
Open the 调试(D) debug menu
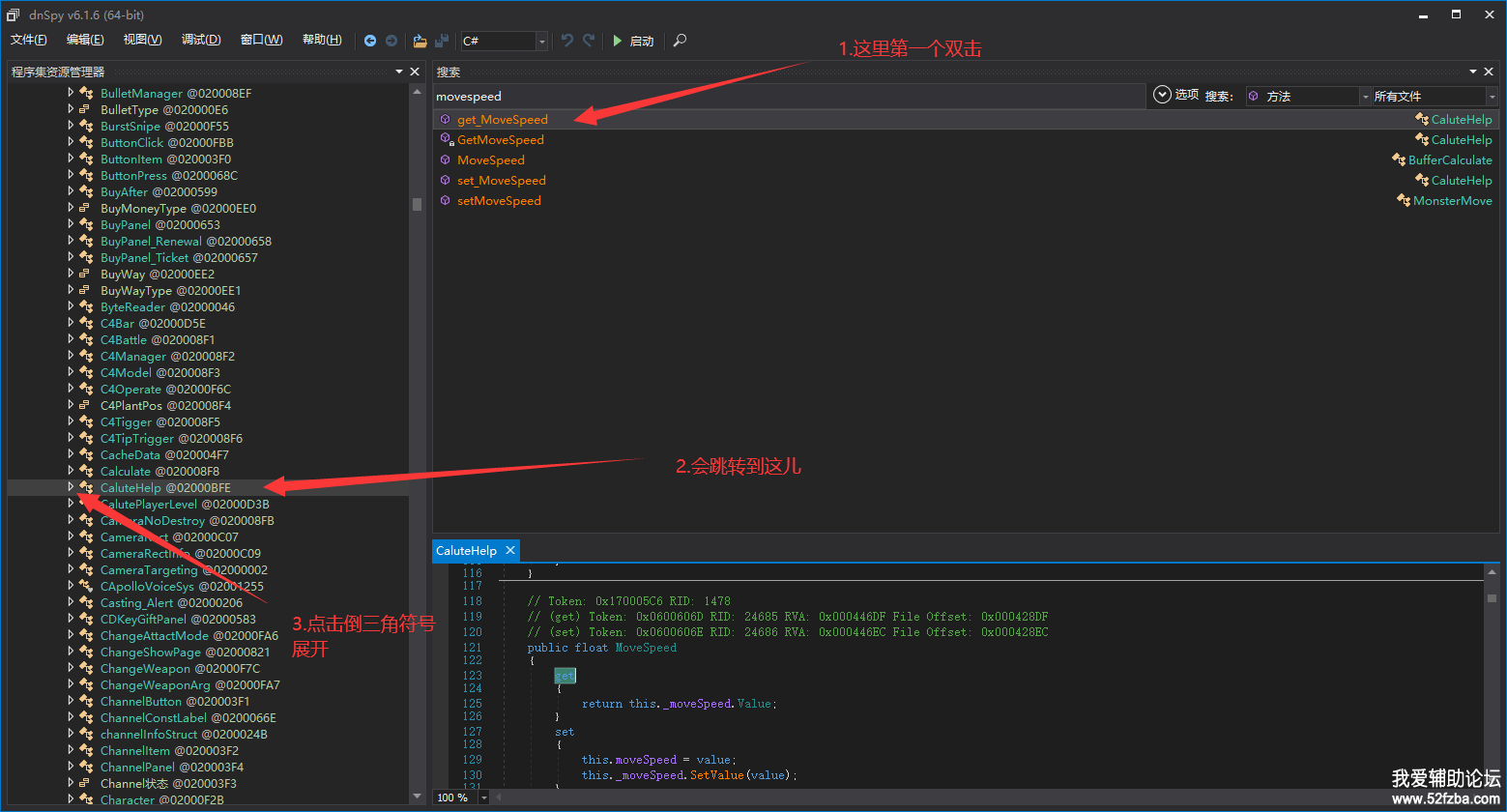tap(201, 40)
